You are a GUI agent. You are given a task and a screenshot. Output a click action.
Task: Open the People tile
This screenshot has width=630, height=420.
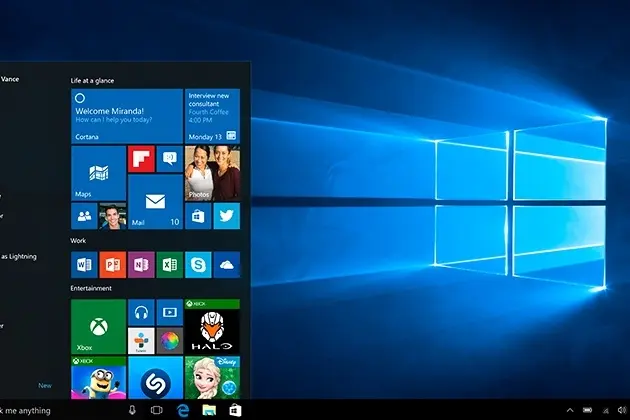[84, 216]
